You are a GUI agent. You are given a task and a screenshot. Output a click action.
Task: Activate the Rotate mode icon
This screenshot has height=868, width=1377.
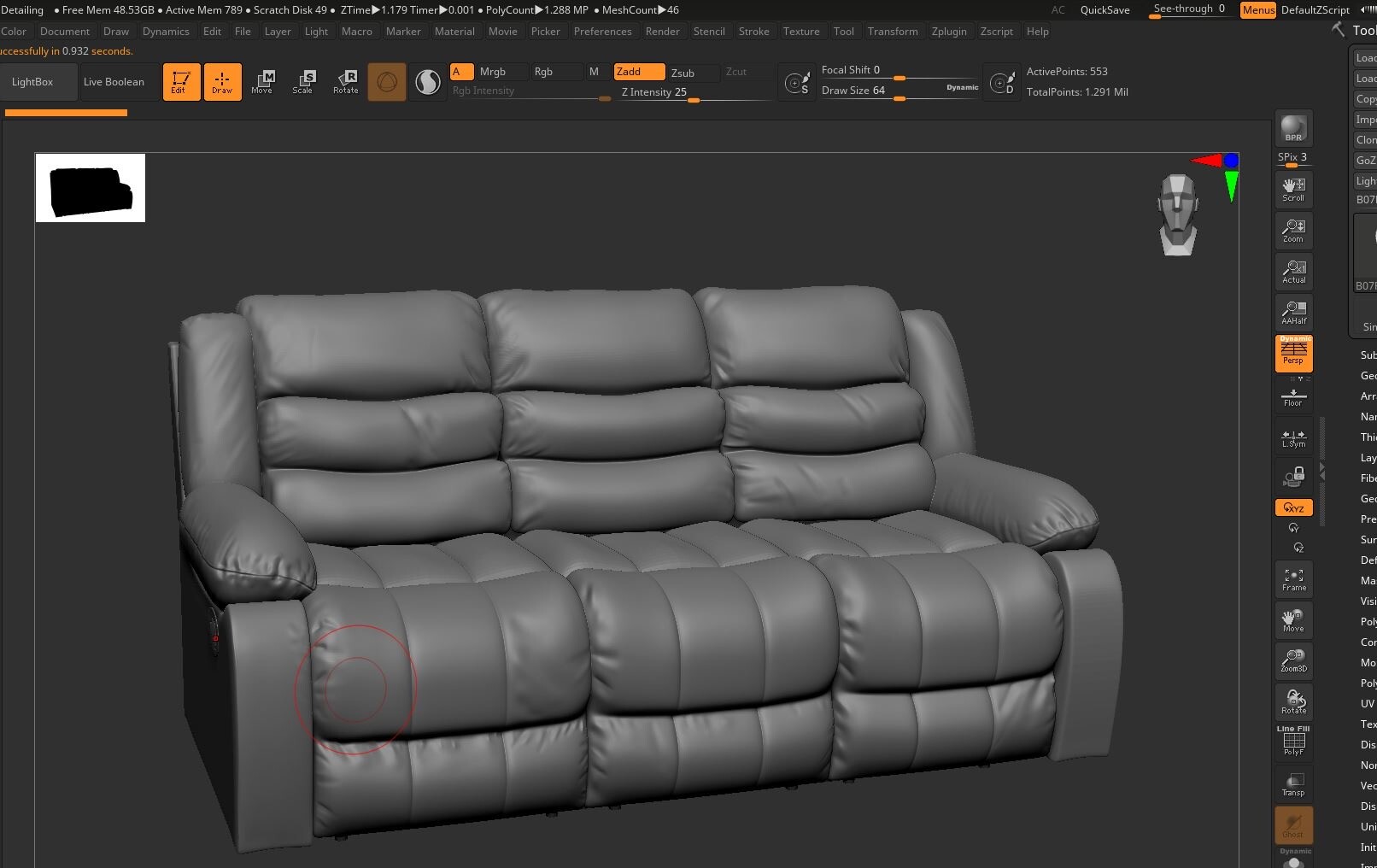point(346,81)
